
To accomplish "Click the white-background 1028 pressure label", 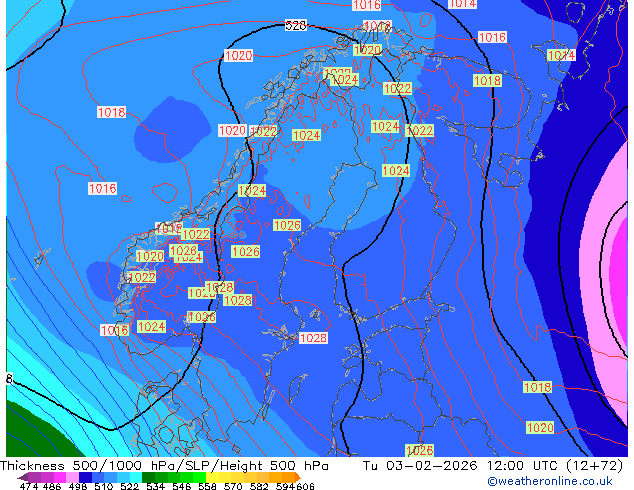I will (313, 338).
